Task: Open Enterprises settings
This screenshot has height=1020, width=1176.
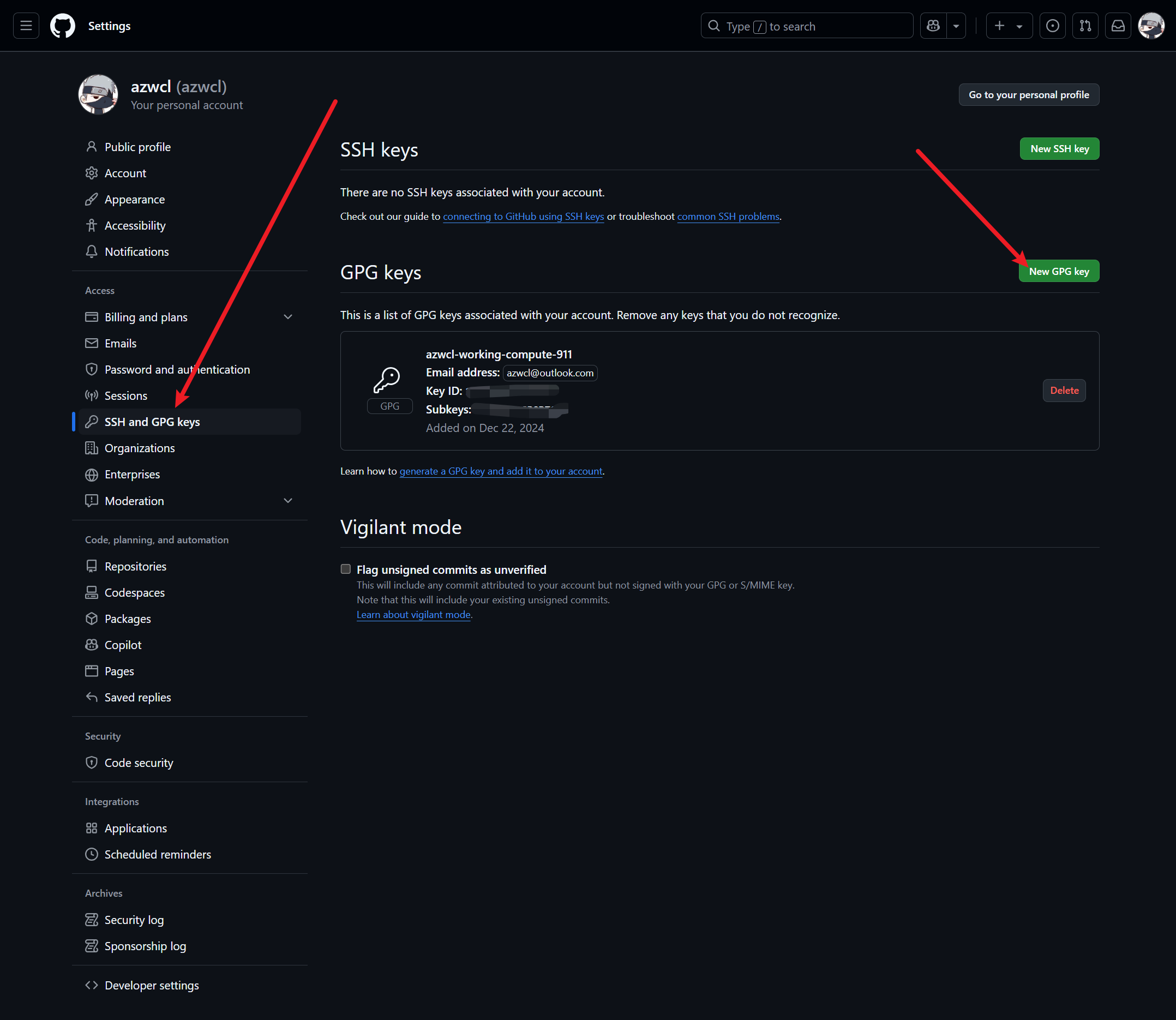Action: (190, 474)
